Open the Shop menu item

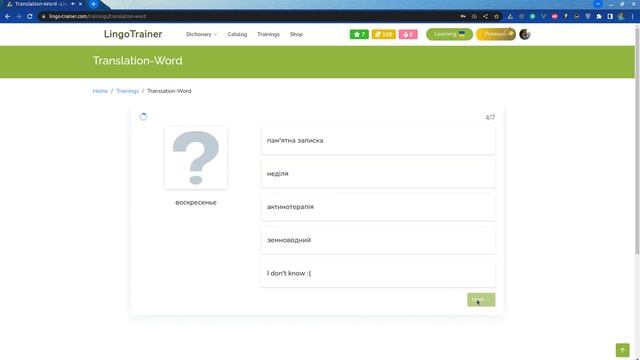coord(296,34)
